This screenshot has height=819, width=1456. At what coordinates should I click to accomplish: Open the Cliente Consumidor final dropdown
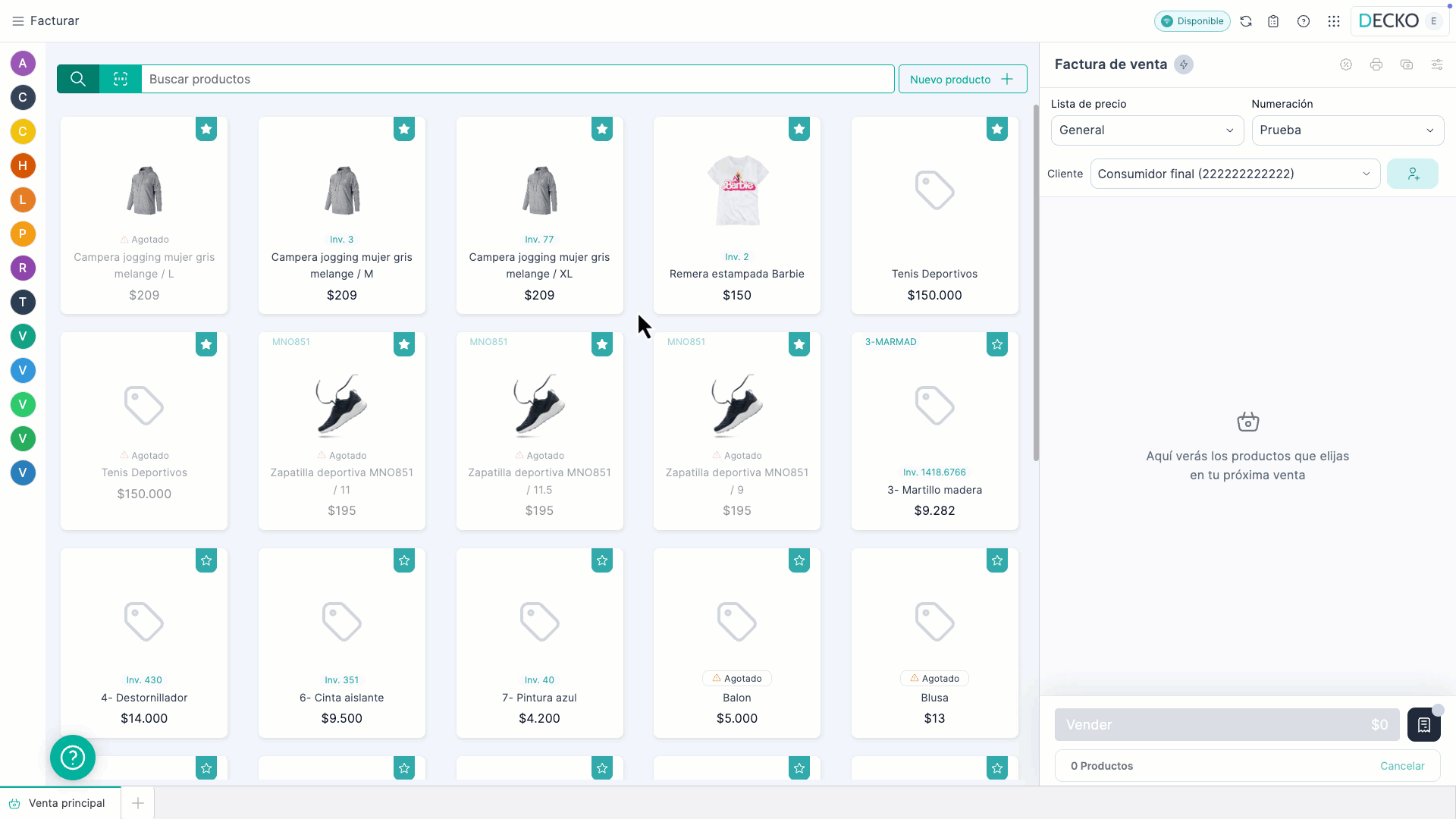click(x=1235, y=174)
